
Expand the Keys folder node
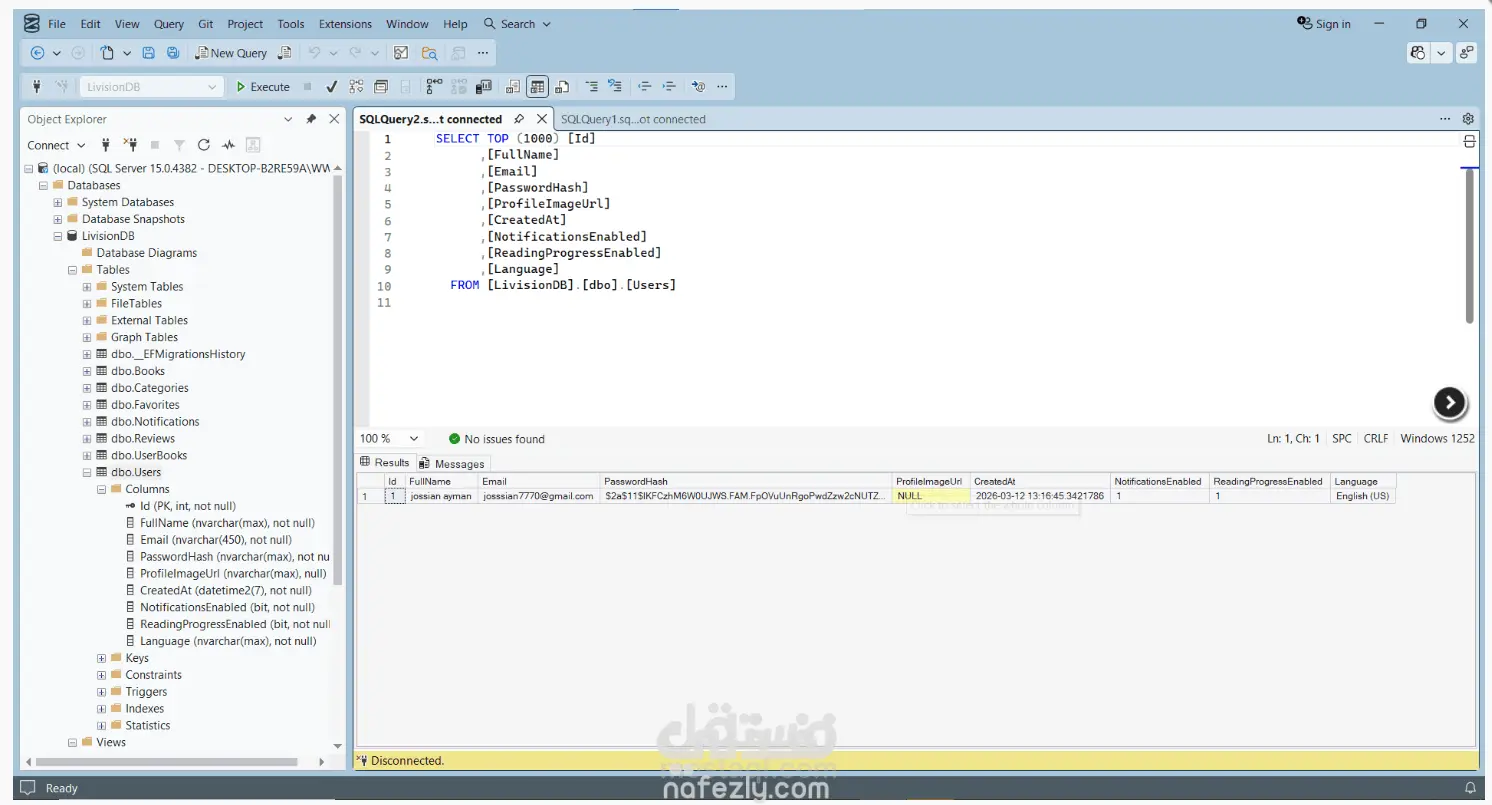click(x=101, y=658)
